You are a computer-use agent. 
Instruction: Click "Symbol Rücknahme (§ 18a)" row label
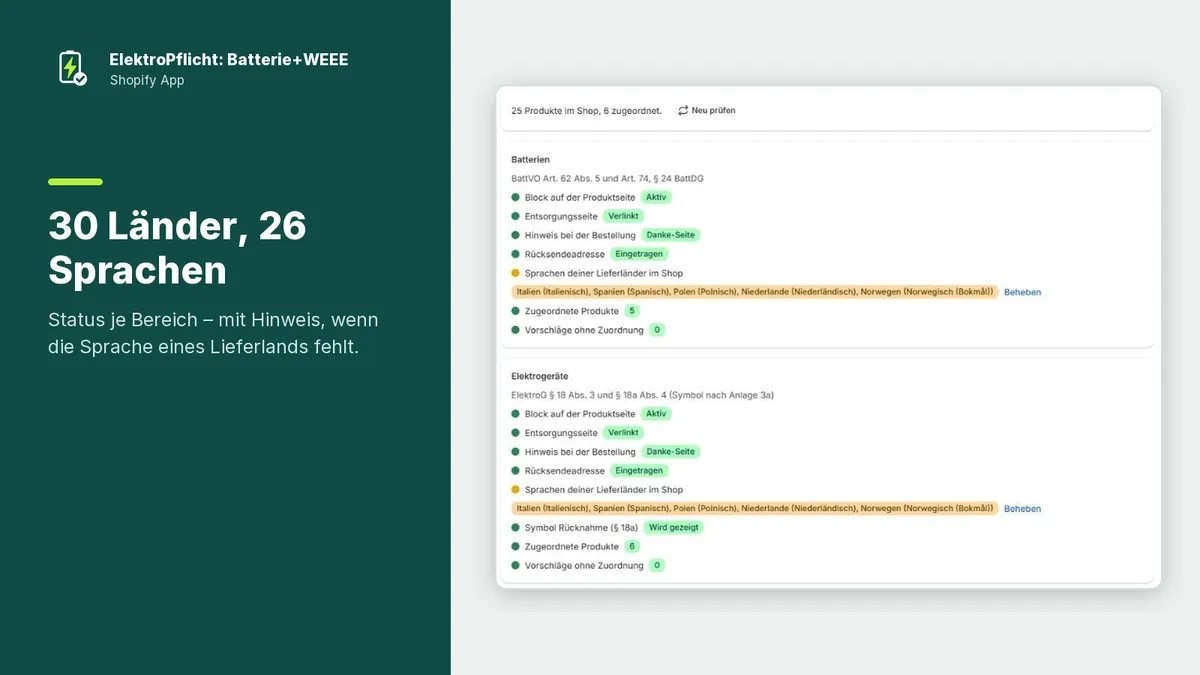point(581,527)
